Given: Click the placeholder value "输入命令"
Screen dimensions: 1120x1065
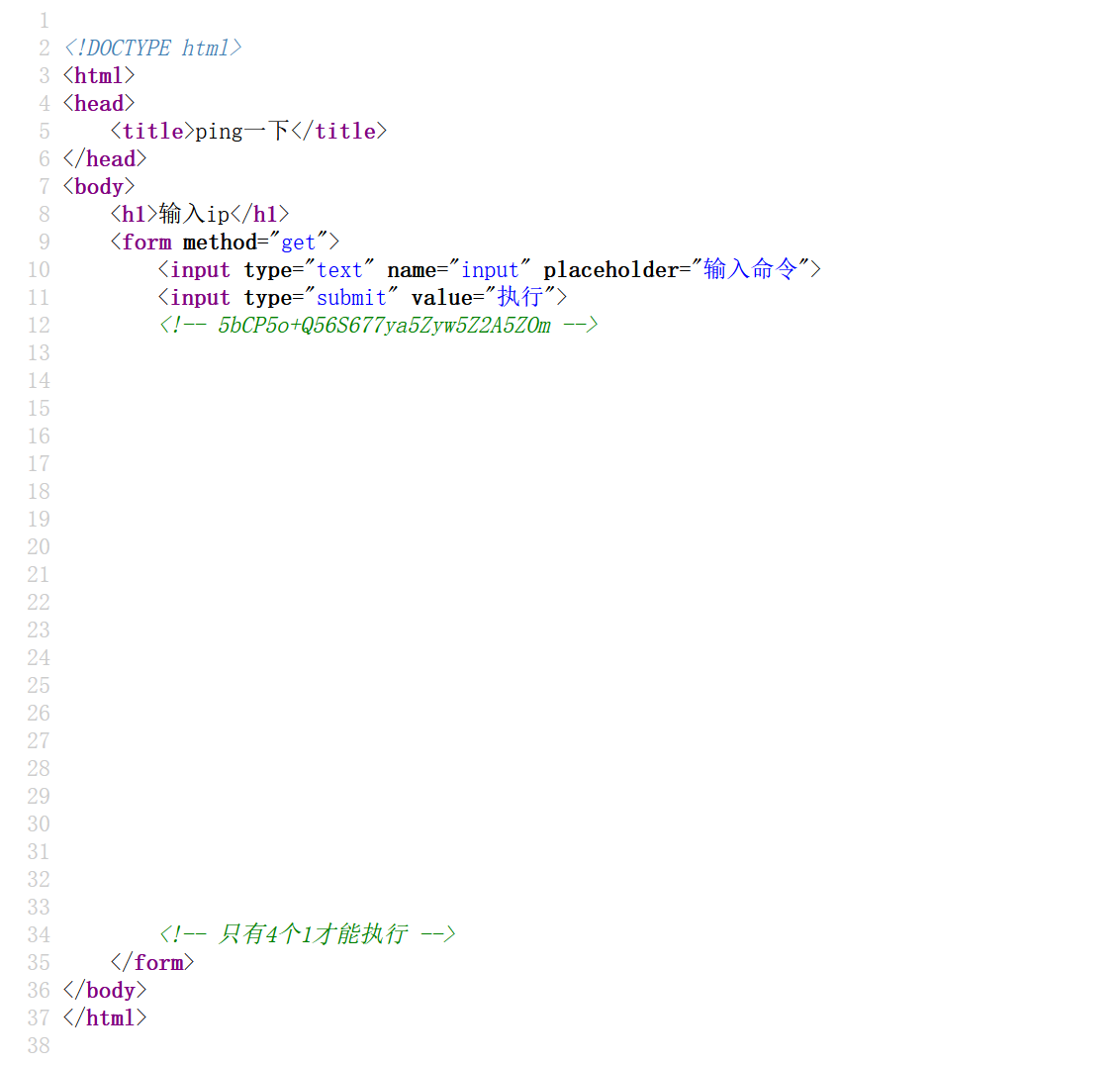Looking at the screenshot, I should tap(750, 269).
